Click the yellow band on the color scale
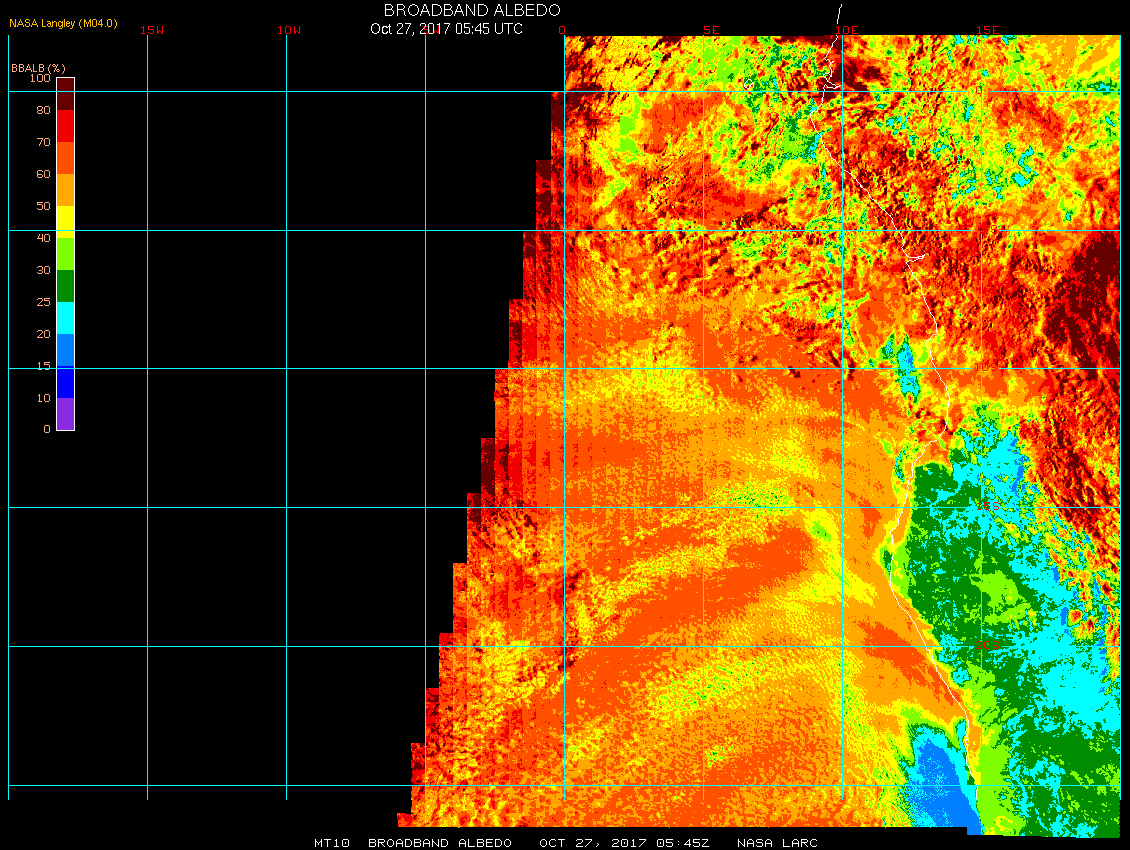 [x=65, y=221]
